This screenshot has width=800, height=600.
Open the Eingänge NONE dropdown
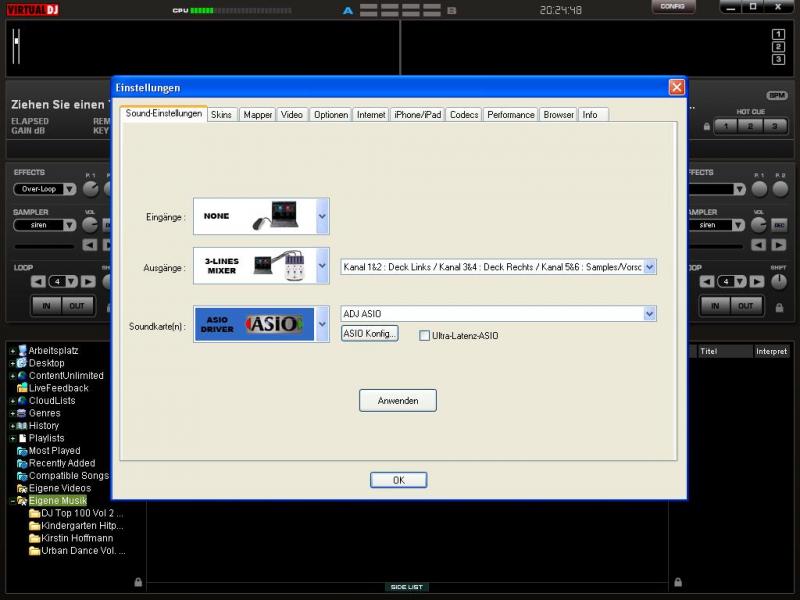(x=322, y=216)
